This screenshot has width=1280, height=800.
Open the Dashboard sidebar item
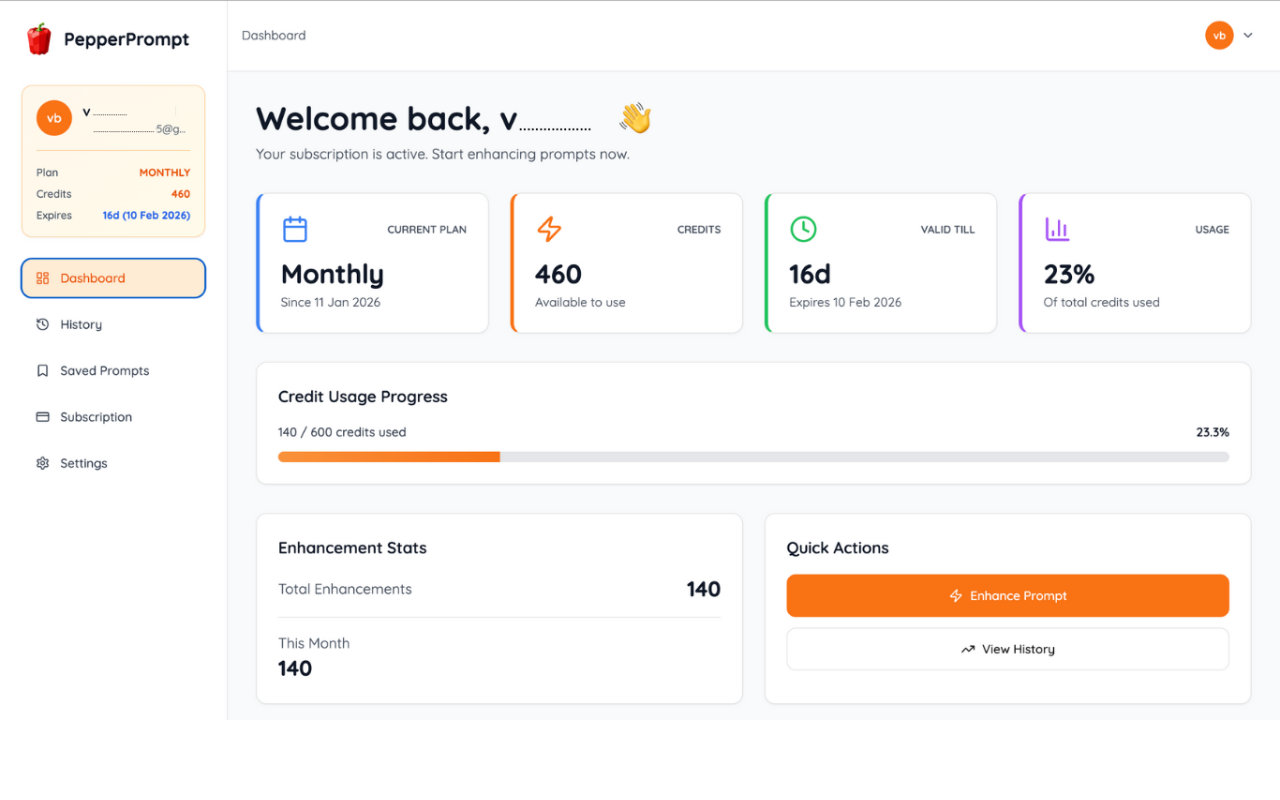(x=113, y=278)
